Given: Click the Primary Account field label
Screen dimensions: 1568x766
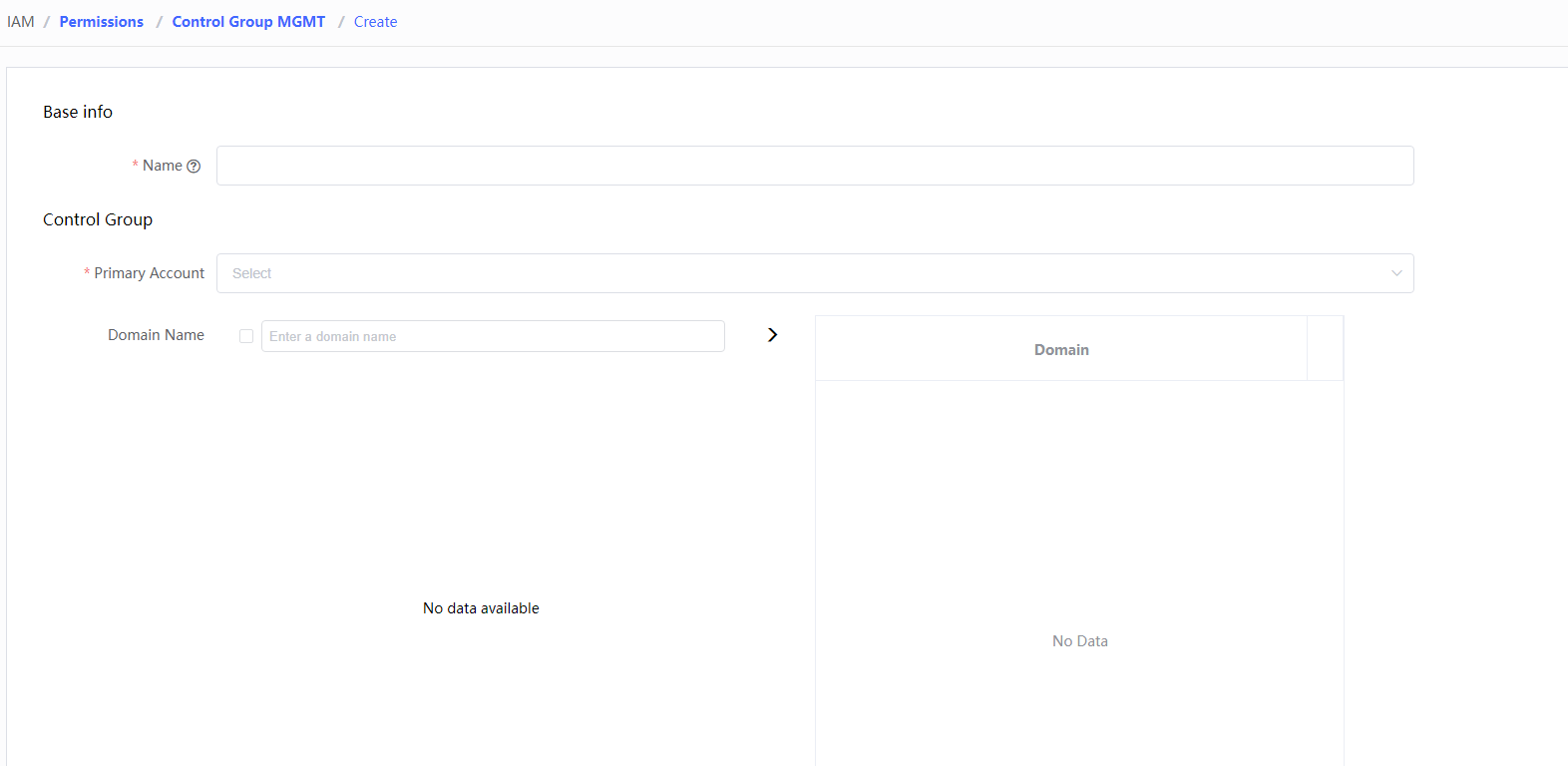Looking at the screenshot, I should click(x=149, y=273).
